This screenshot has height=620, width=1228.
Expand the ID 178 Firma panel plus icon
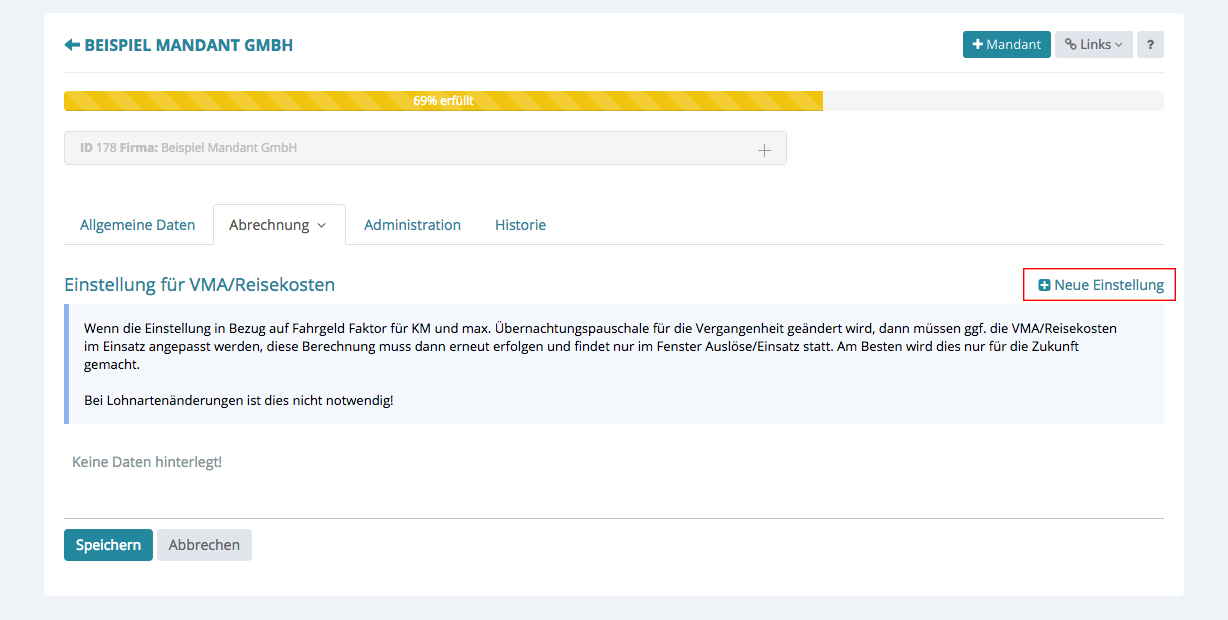(764, 150)
